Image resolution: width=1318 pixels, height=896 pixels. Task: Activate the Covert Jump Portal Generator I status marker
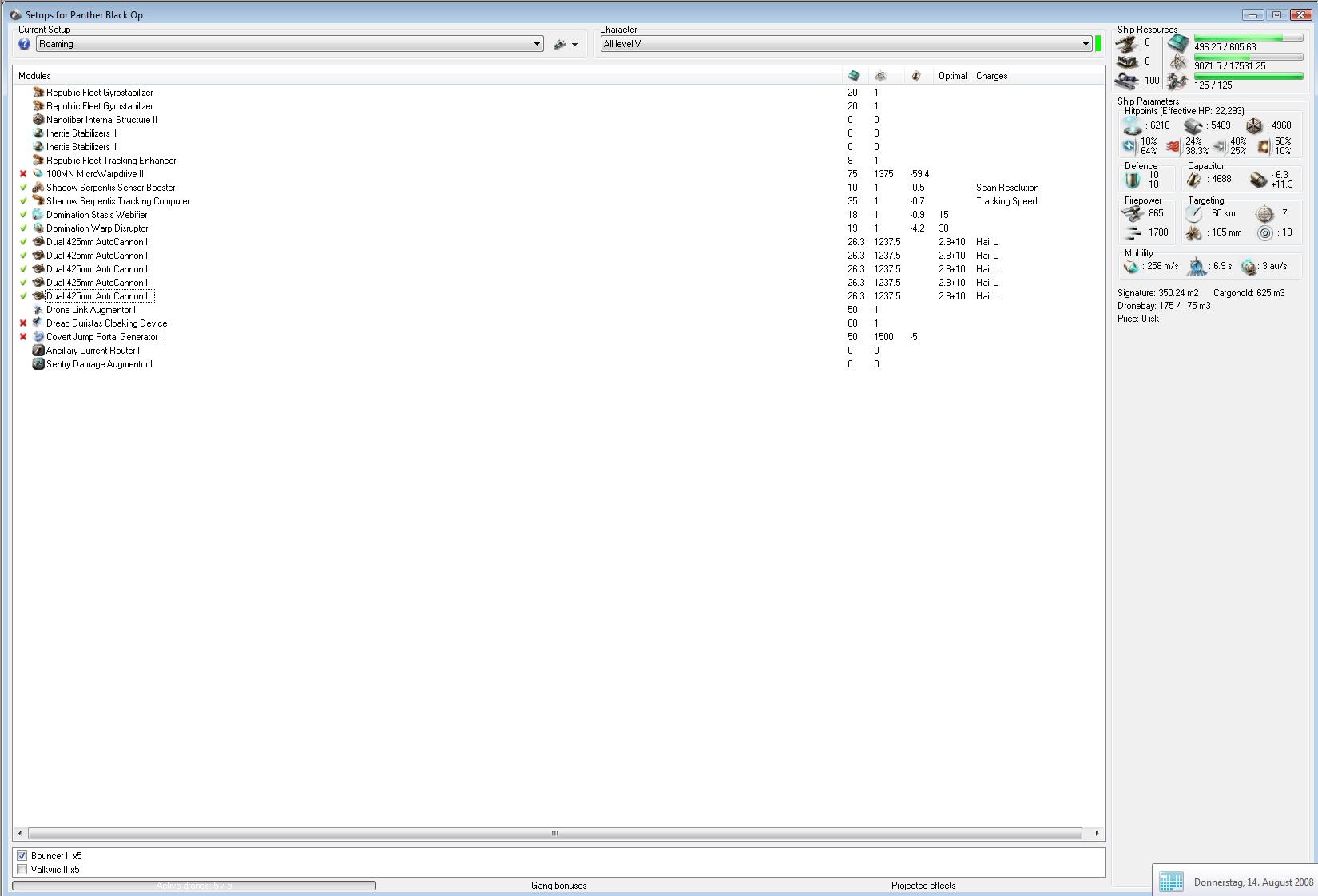coord(23,337)
